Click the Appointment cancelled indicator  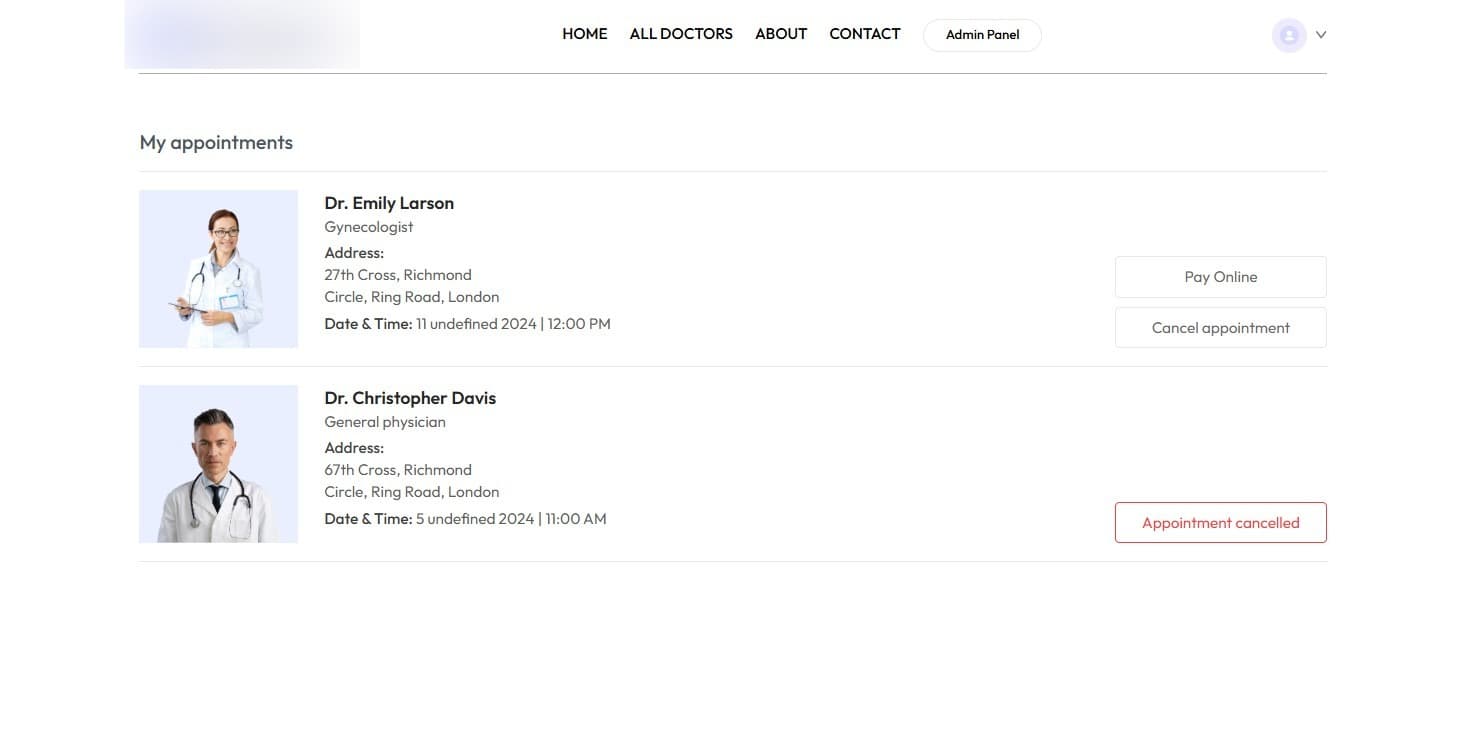click(x=1220, y=522)
